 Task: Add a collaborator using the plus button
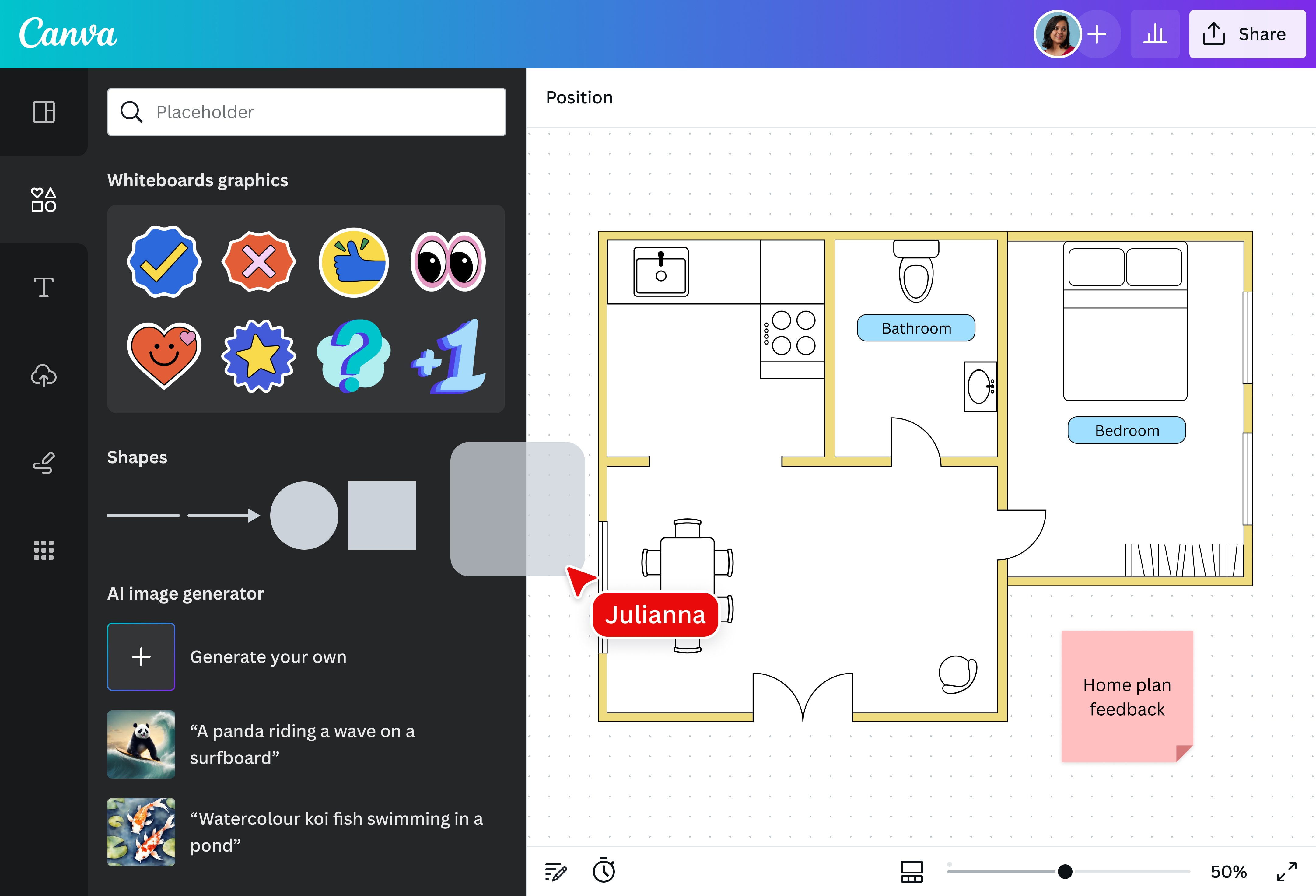pos(1097,34)
